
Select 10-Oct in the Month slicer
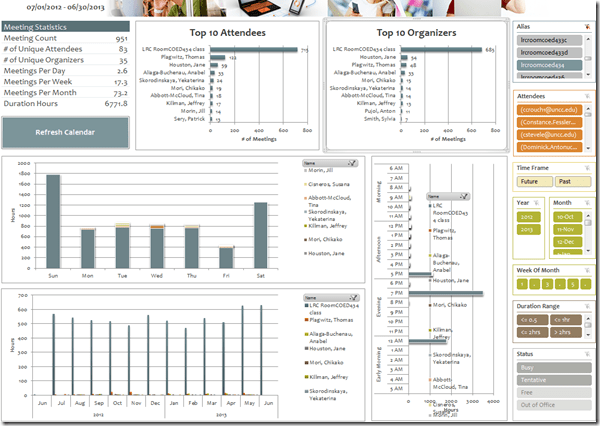pos(564,216)
